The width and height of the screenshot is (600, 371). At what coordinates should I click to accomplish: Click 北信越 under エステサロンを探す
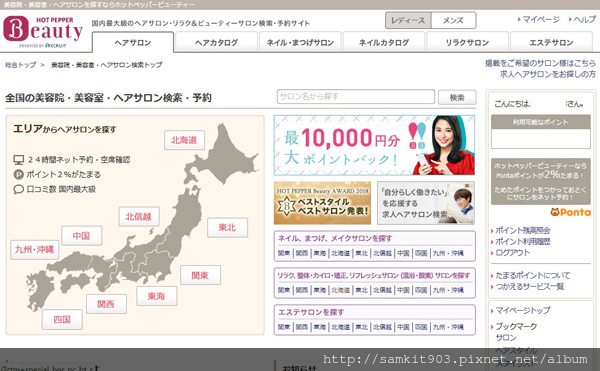coord(382,327)
